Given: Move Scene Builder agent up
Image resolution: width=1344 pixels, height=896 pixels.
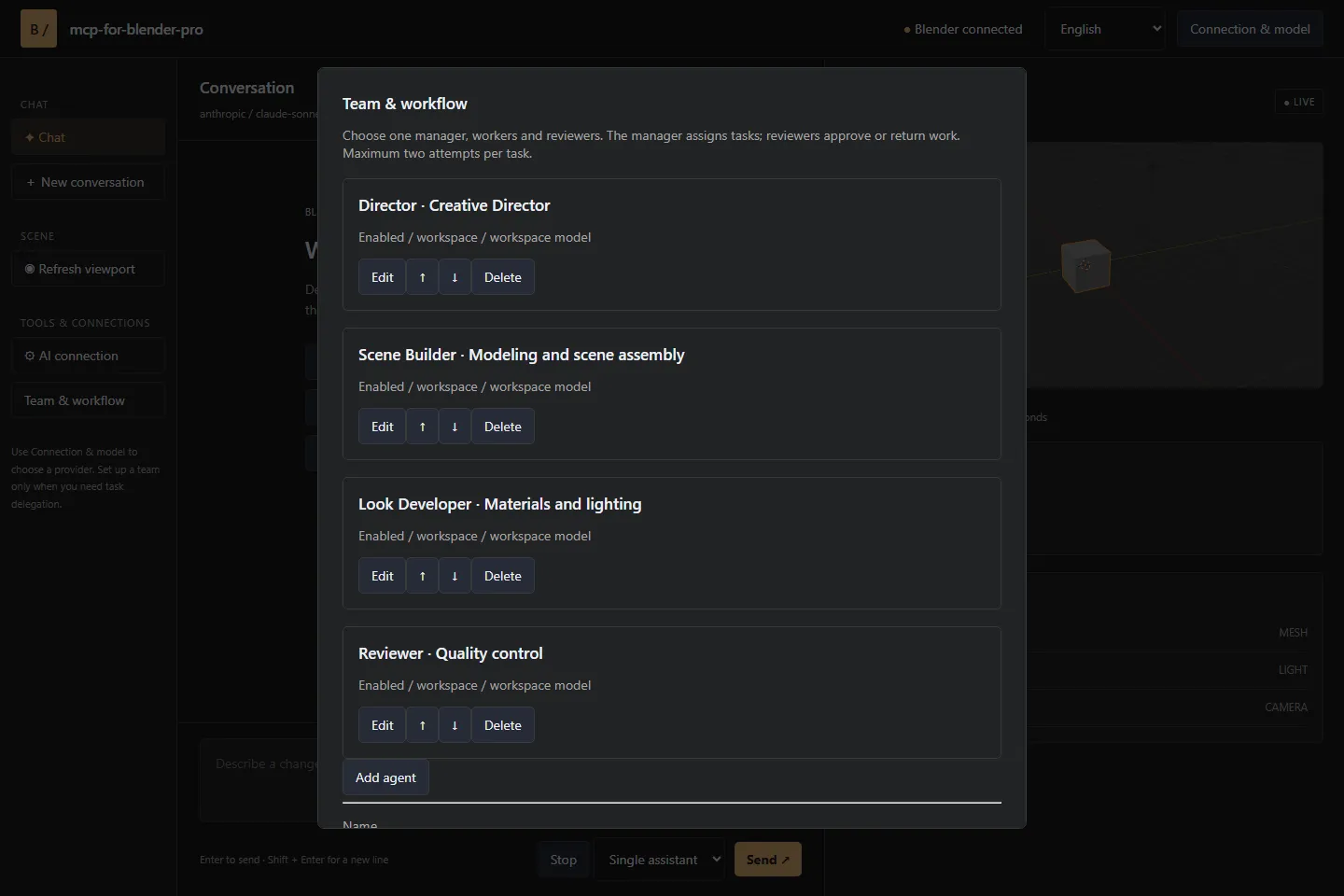Looking at the screenshot, I should [423, 427].
